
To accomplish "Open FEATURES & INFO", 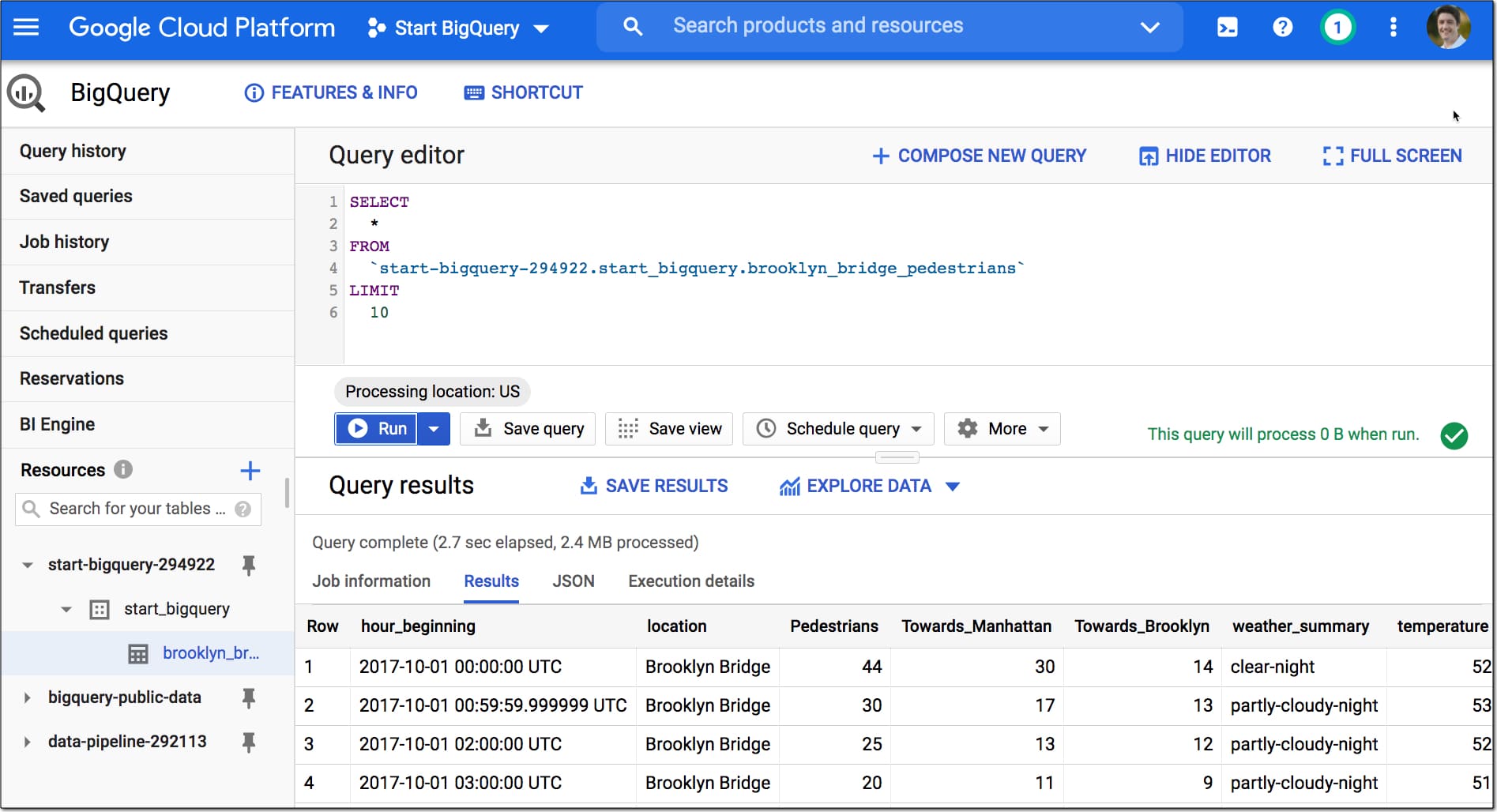I will [x=331, y=92].
